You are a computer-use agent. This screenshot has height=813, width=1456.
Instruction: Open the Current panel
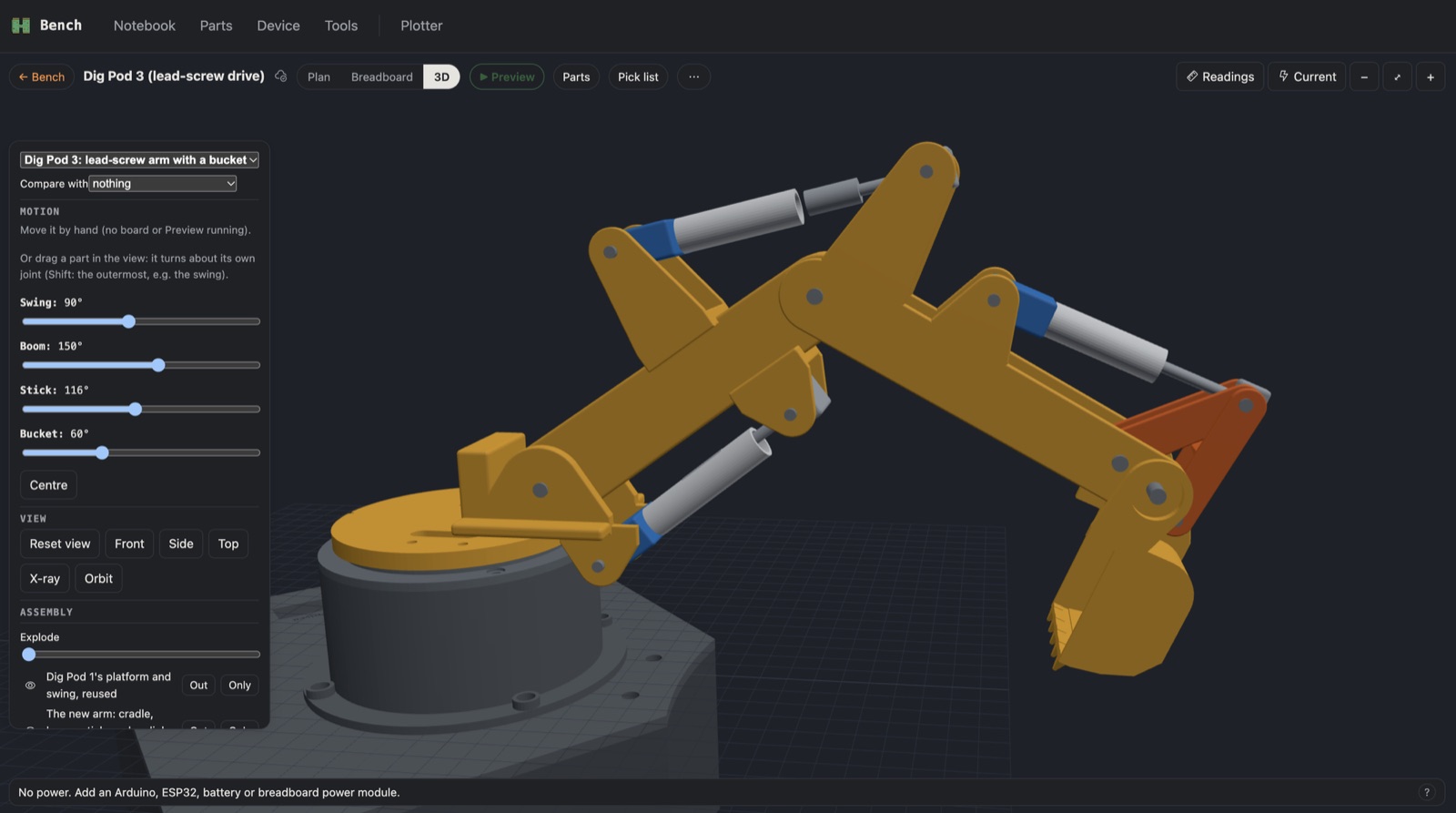(x=1307, y=76)
